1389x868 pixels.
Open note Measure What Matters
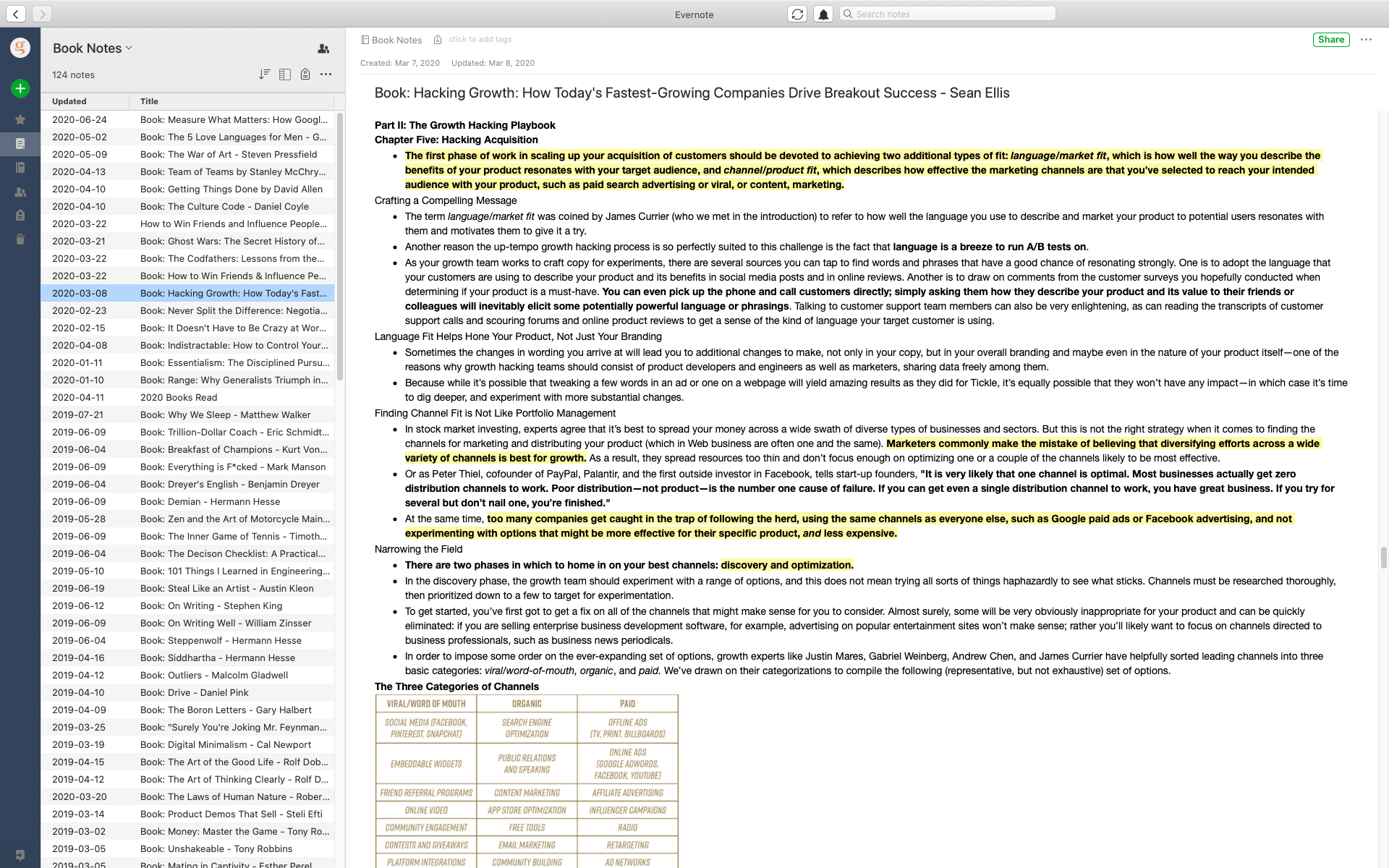click(x=188, y=119)
